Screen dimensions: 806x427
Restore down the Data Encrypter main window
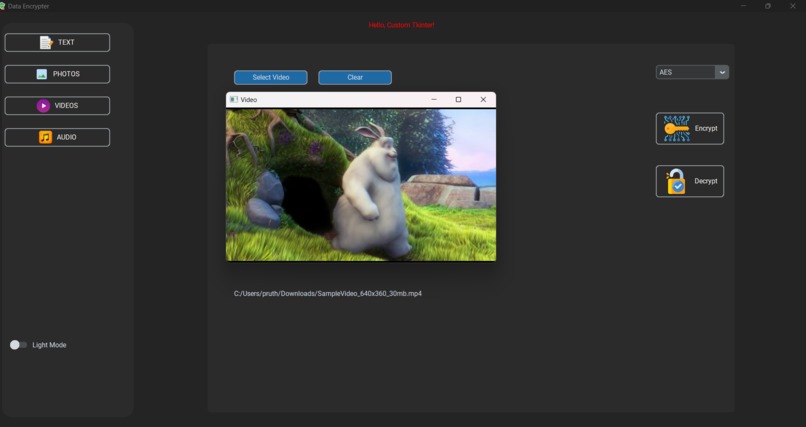coord(768,6)
